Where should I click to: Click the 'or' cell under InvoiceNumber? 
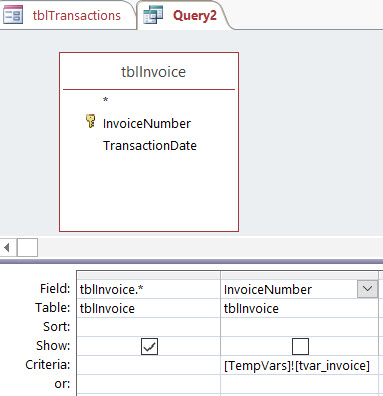click(x=299, y=384)
